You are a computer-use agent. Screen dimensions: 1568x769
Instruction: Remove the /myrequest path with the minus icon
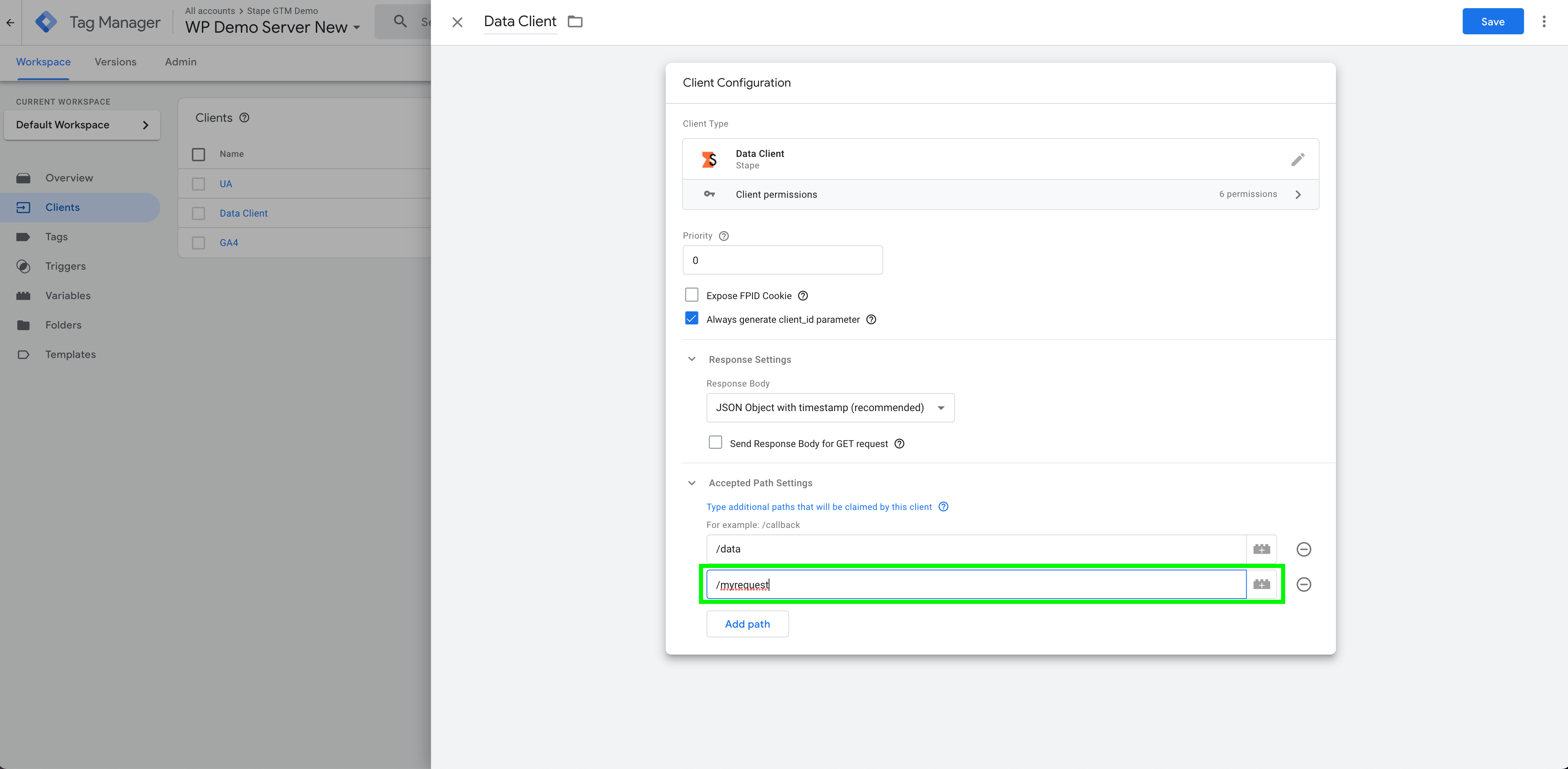(x=1304, y=584)
